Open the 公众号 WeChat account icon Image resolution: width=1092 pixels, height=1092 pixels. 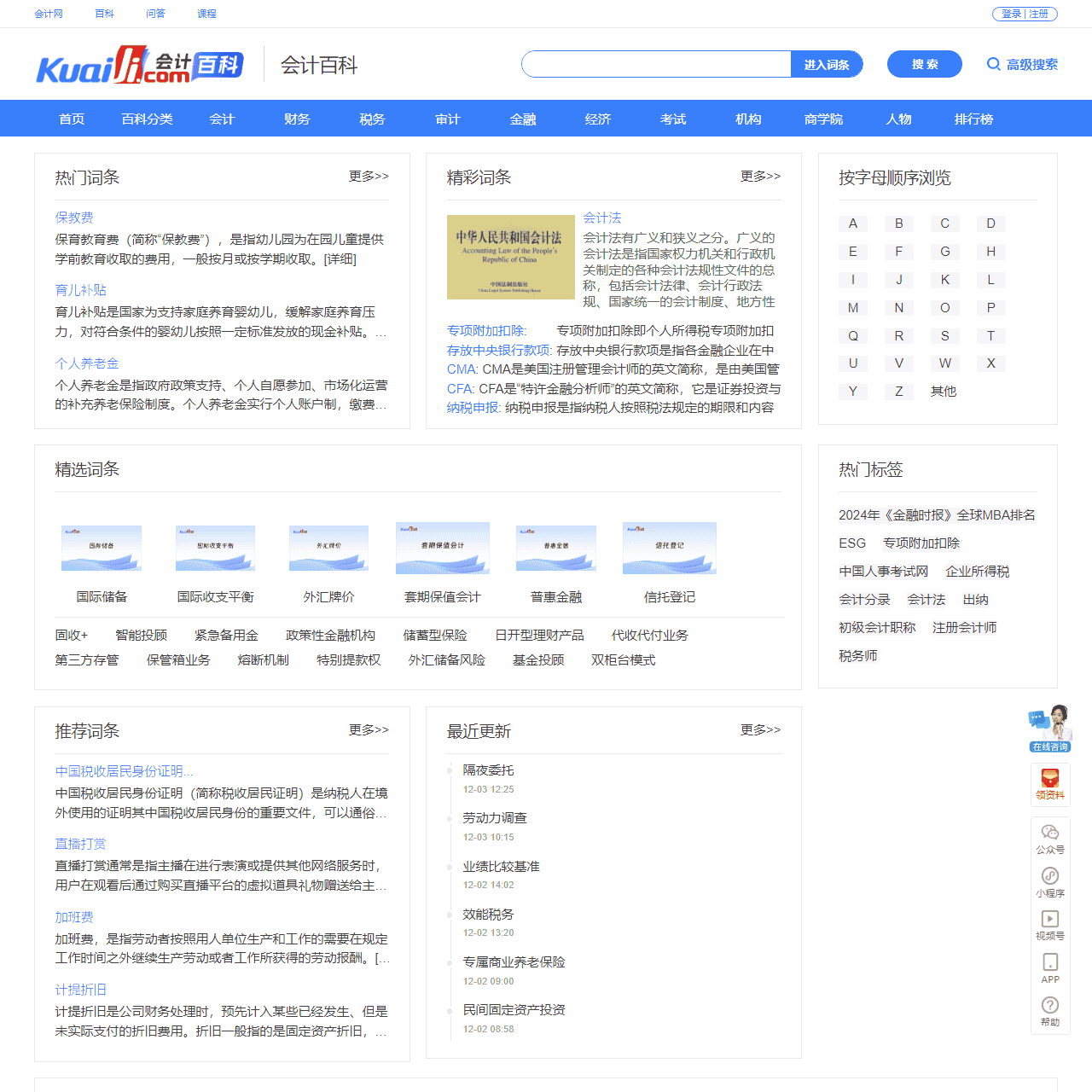(x=1050, y=838)
